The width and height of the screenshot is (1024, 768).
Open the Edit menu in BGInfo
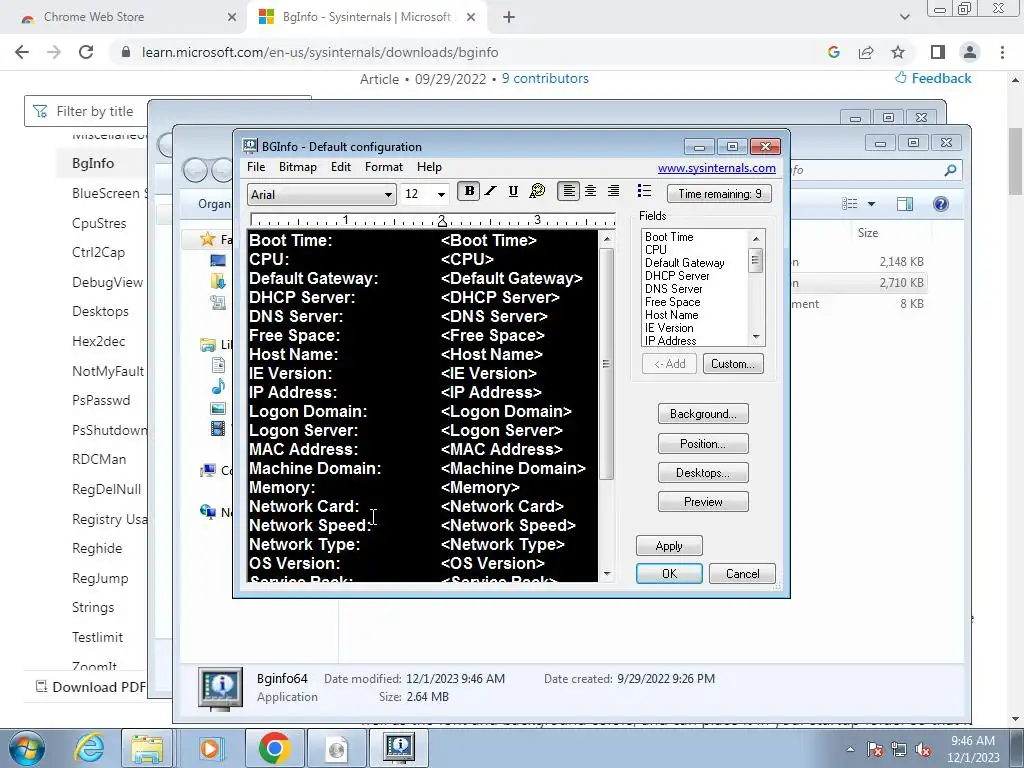341,167
